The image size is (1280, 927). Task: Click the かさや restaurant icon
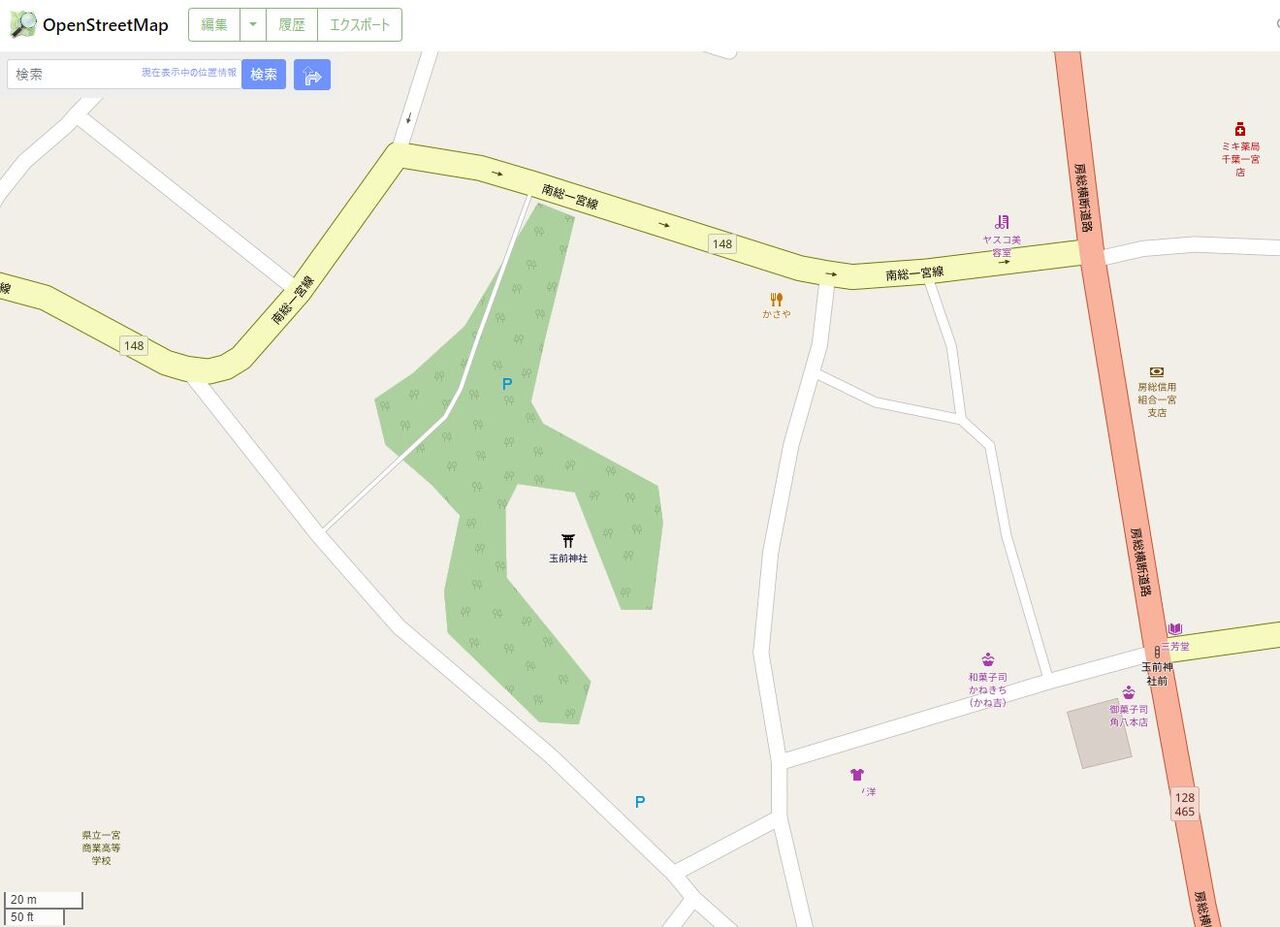tap(776, 298)
